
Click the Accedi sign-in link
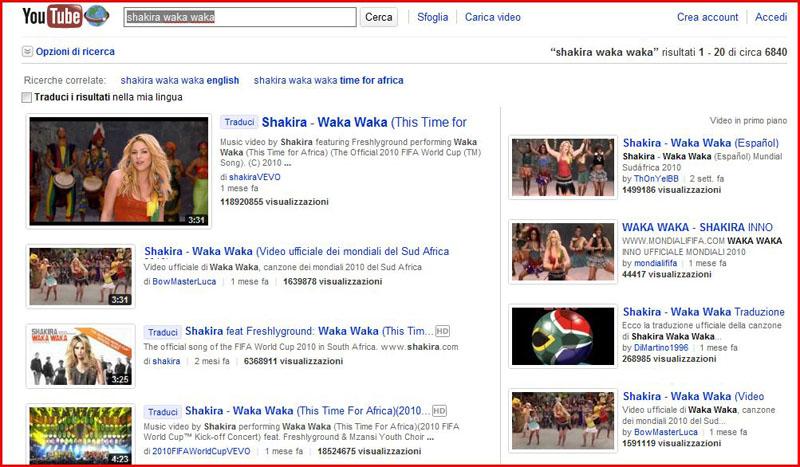771,17
